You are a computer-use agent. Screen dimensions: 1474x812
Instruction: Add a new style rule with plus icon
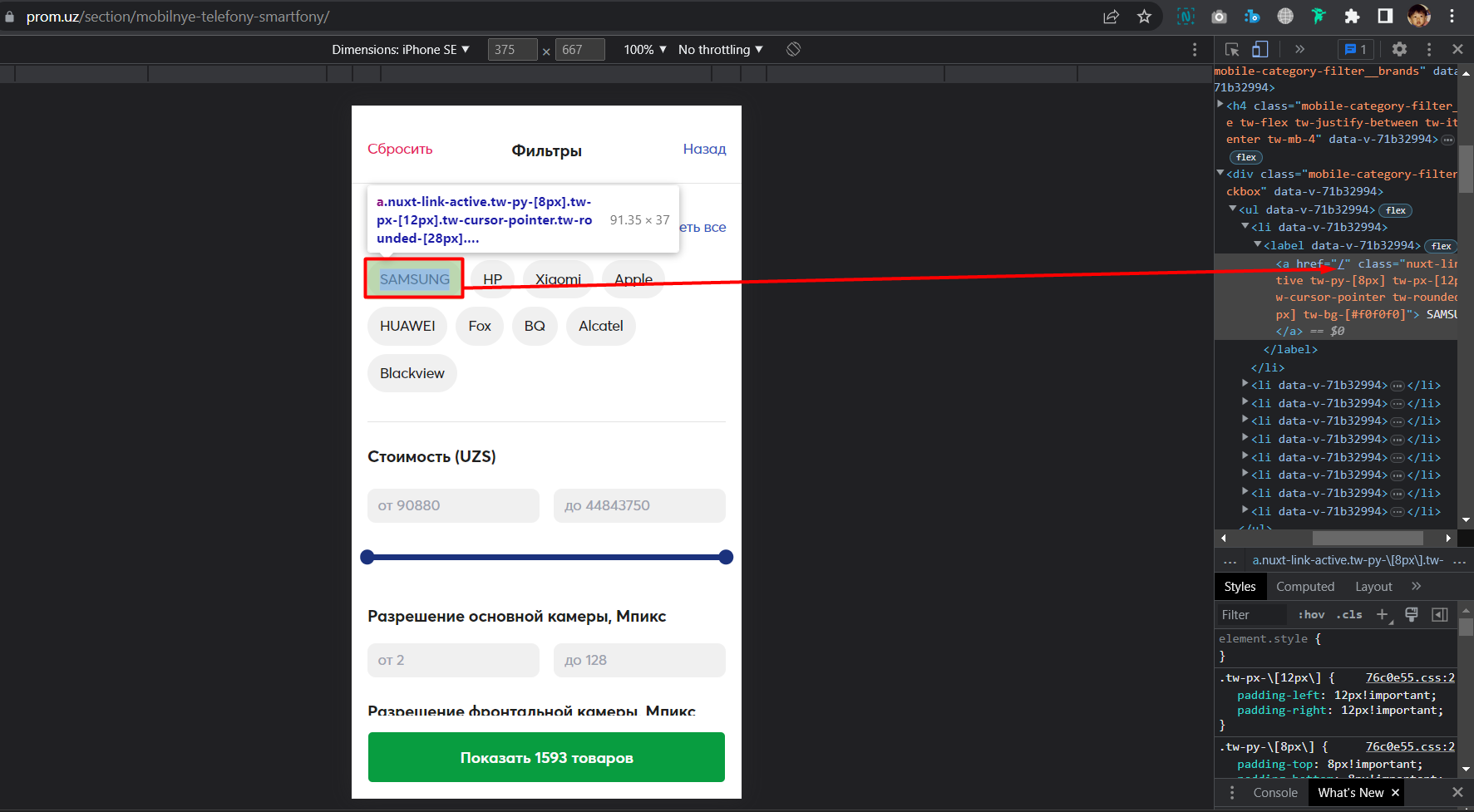[x=1383, y=615]
